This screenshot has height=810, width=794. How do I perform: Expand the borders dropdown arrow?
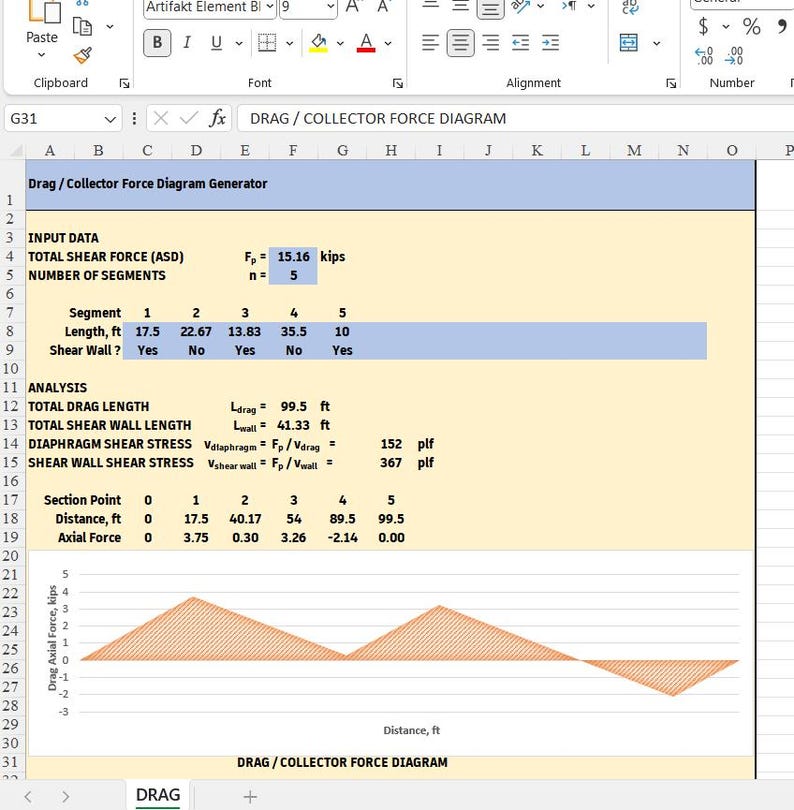289,43
